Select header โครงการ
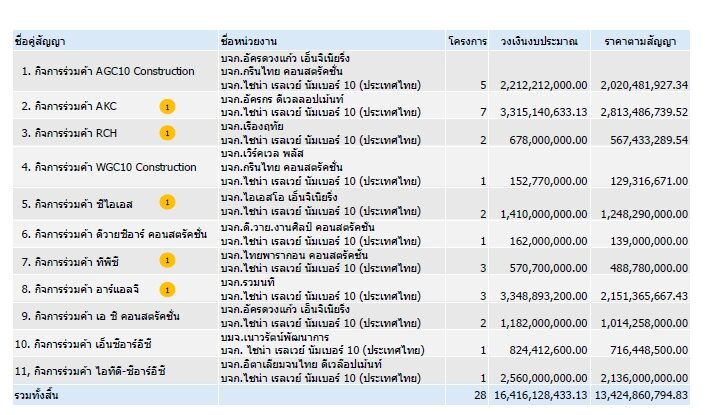 467,42
